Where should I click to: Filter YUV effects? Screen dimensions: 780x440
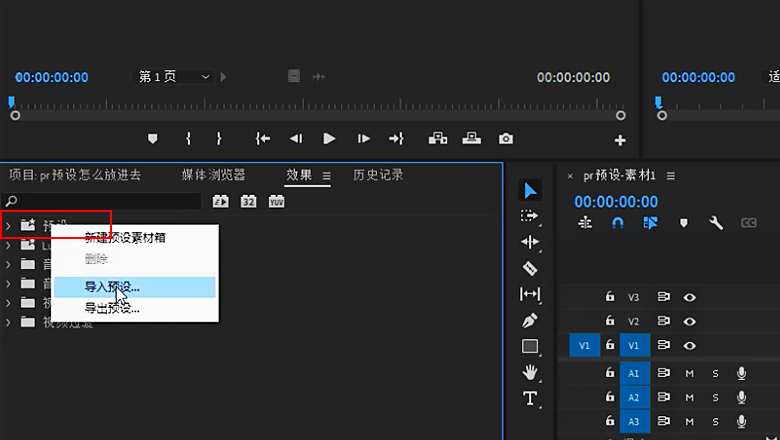277,201
